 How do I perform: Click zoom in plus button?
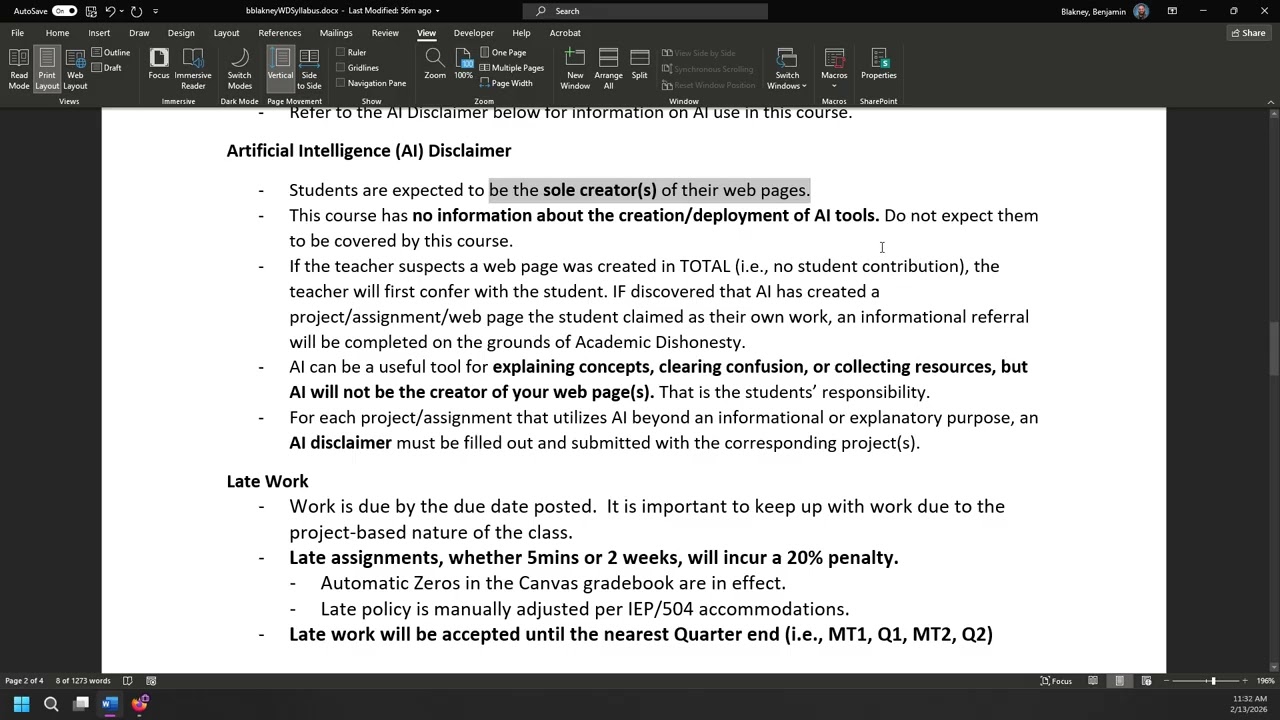(x=1245, y=681)
